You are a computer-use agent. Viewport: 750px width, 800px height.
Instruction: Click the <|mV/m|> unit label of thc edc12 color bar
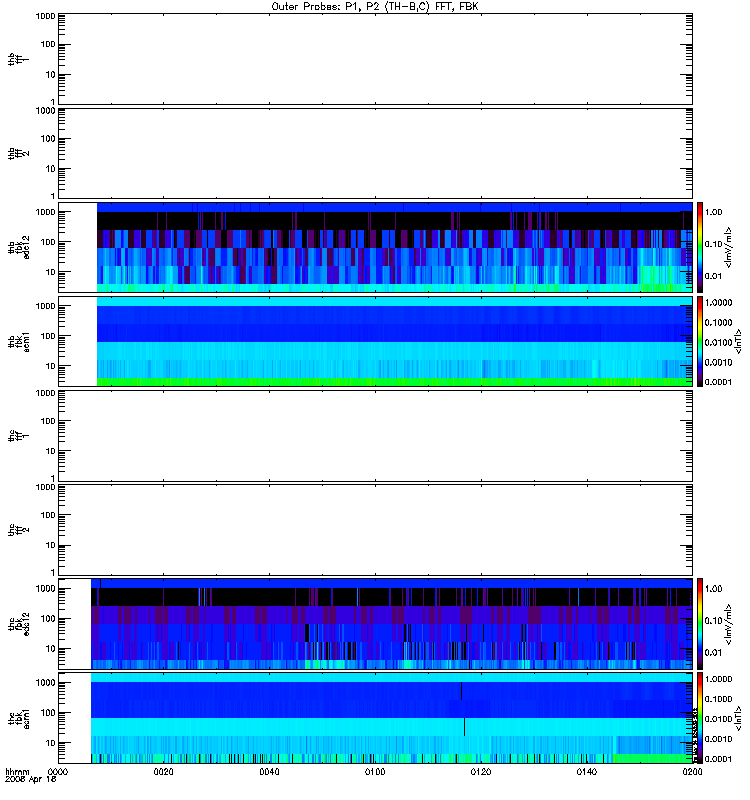tap(728, 624)
